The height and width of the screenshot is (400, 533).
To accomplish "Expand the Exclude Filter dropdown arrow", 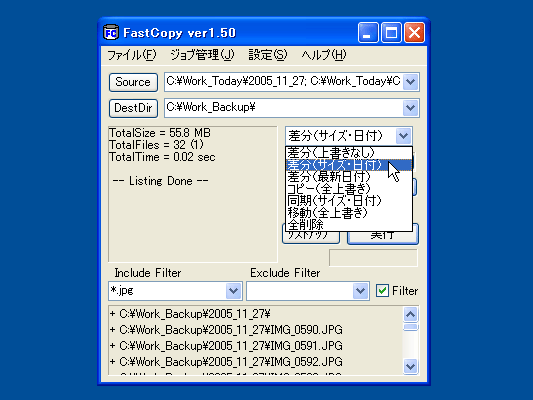I will coord(360,291).
